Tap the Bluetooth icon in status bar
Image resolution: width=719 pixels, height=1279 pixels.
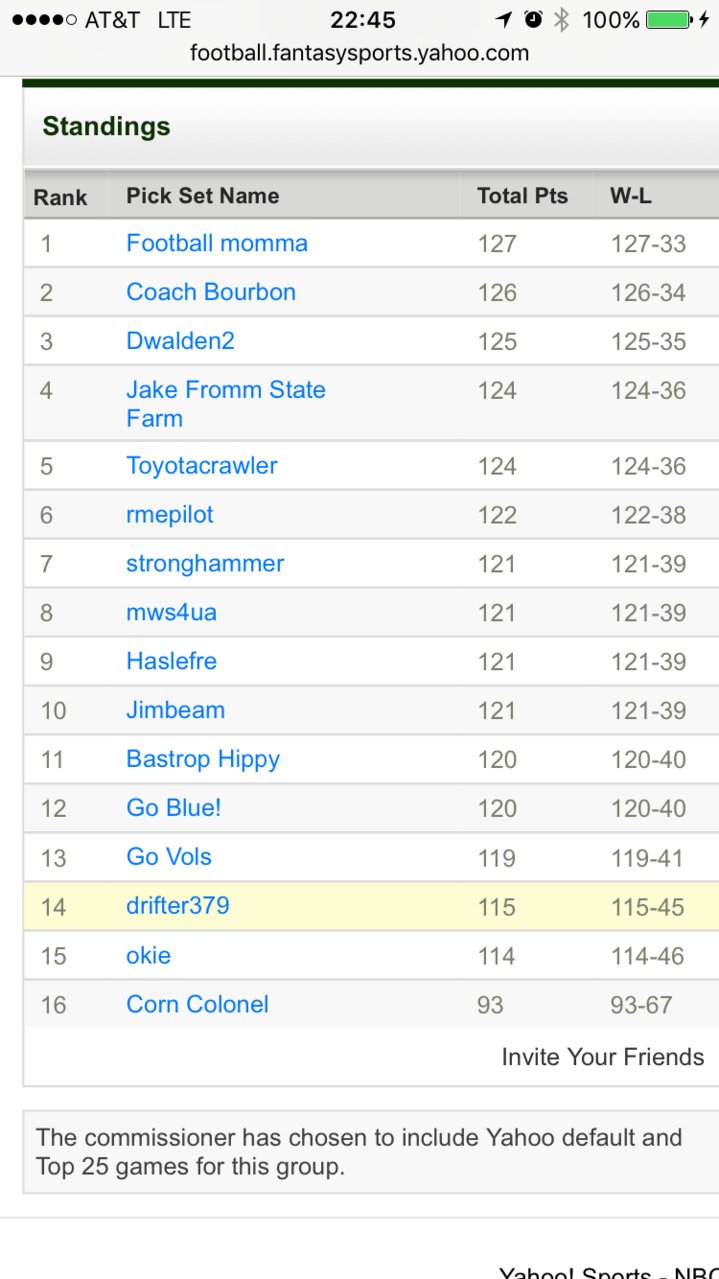563,20
